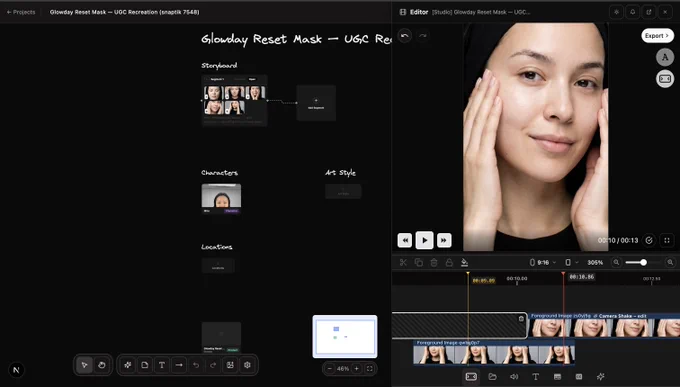Click the Editor panel film icon

tap(403, 12)
